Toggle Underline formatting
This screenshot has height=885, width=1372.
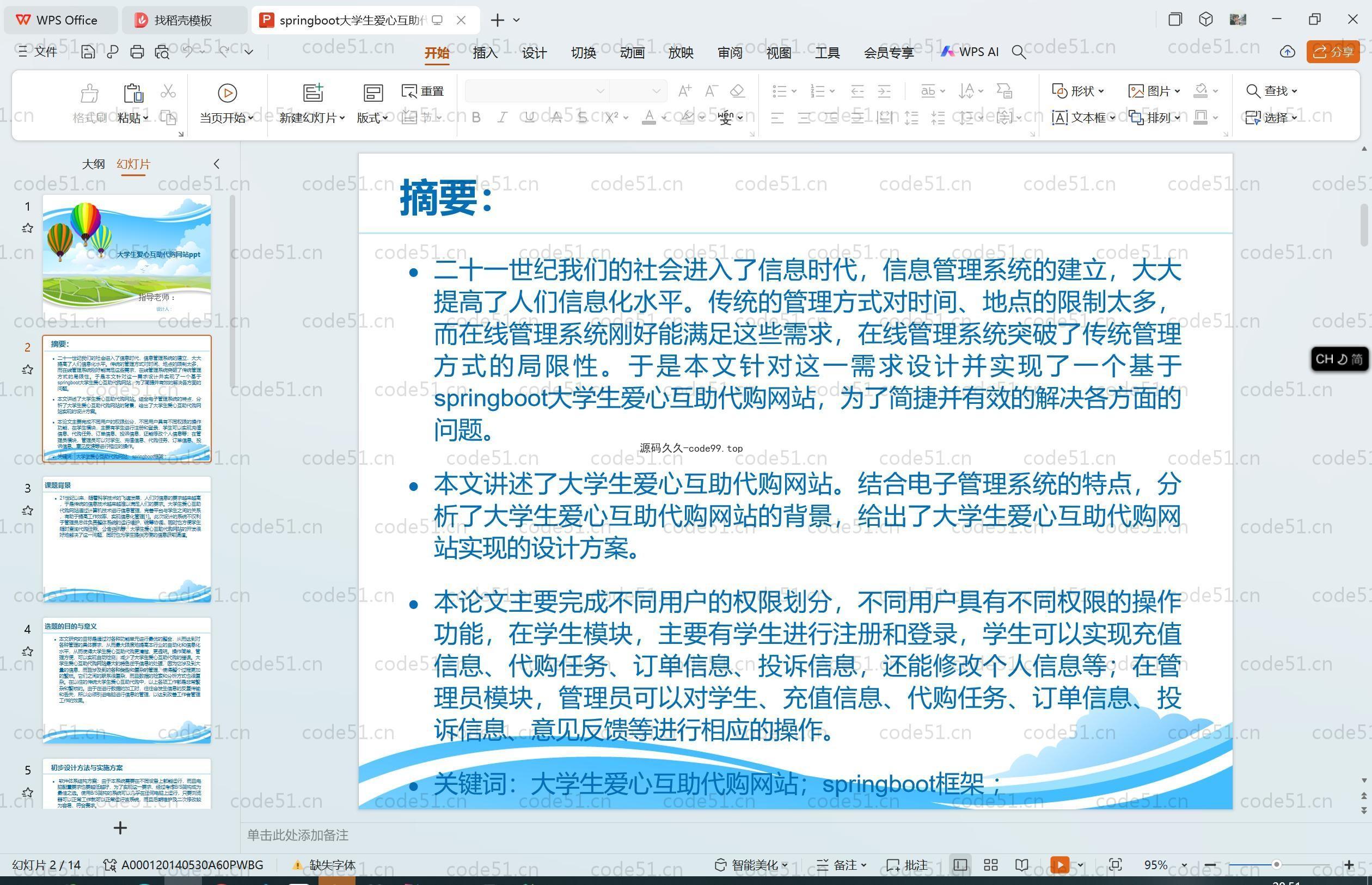click(x=529, y=118)
